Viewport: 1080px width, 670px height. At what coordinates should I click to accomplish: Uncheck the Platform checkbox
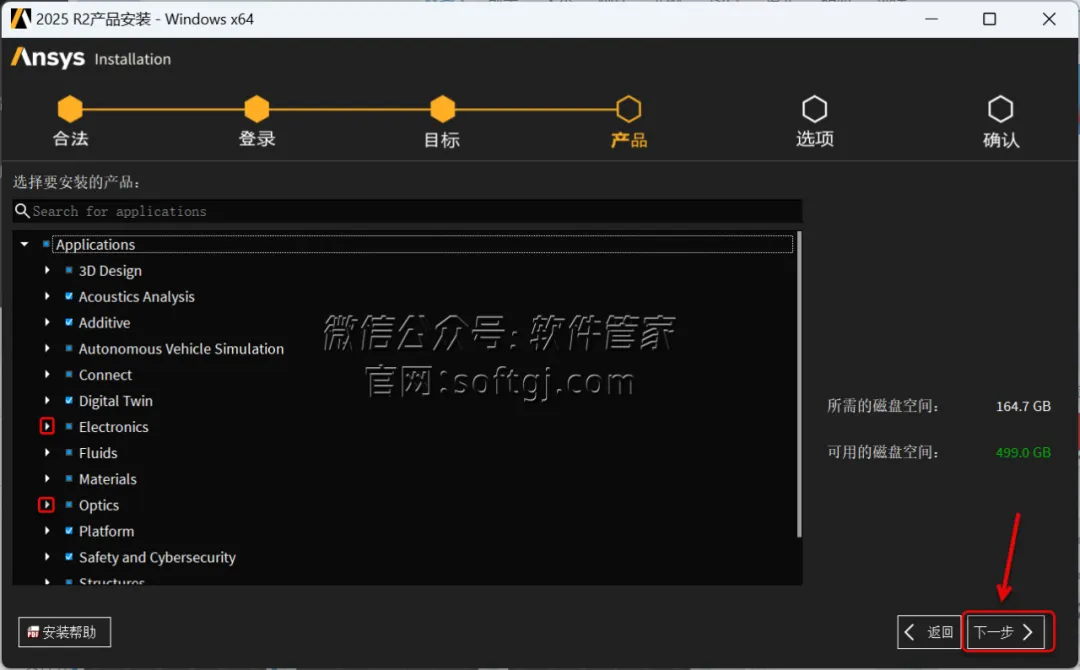click(69, 530)
